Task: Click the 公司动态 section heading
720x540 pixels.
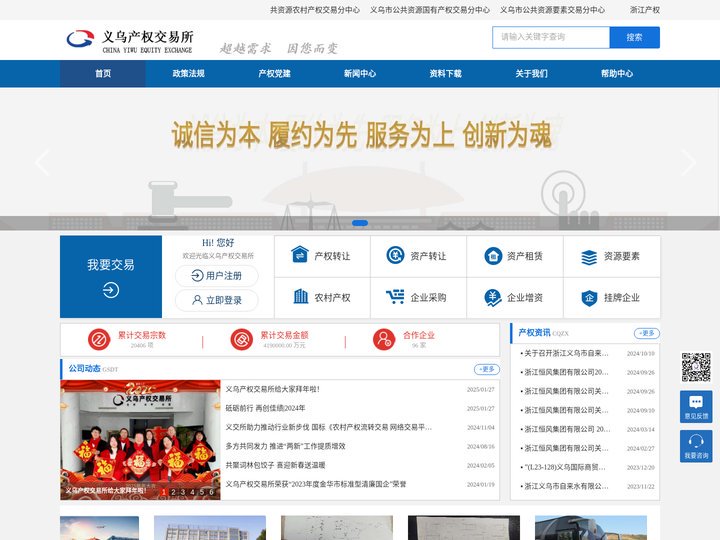Action: 84,368
